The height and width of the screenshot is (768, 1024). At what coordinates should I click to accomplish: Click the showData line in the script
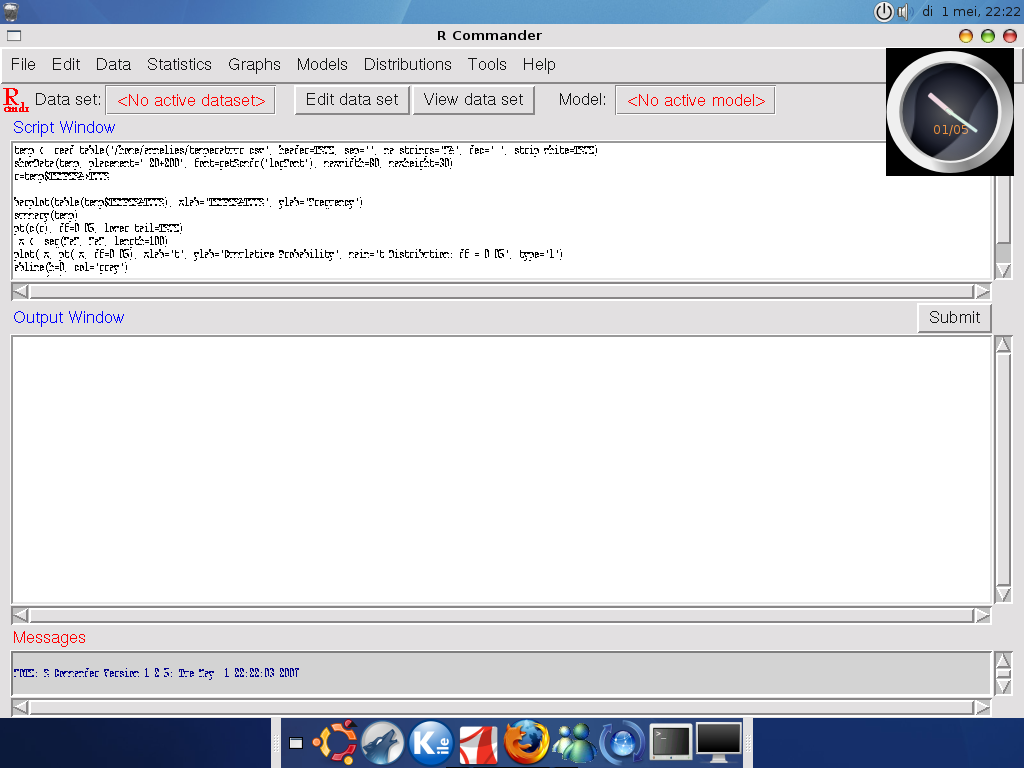click(233, 163)
